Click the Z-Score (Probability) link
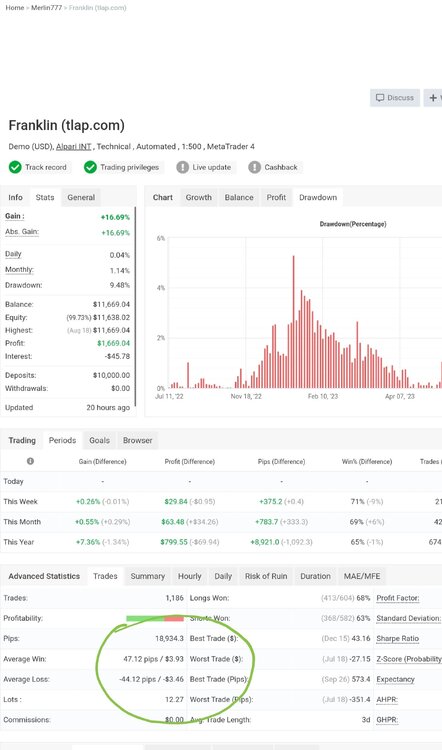 [409, 659]
